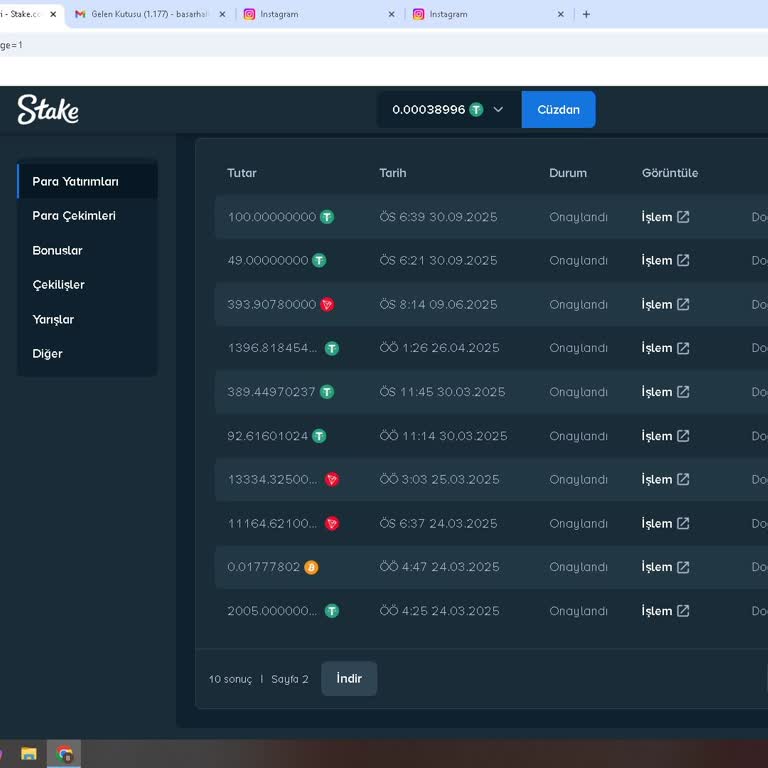Open İşlem link for the 100.00000000 deposit
Viewport: 768px width, 768px height.
[657, 217]
